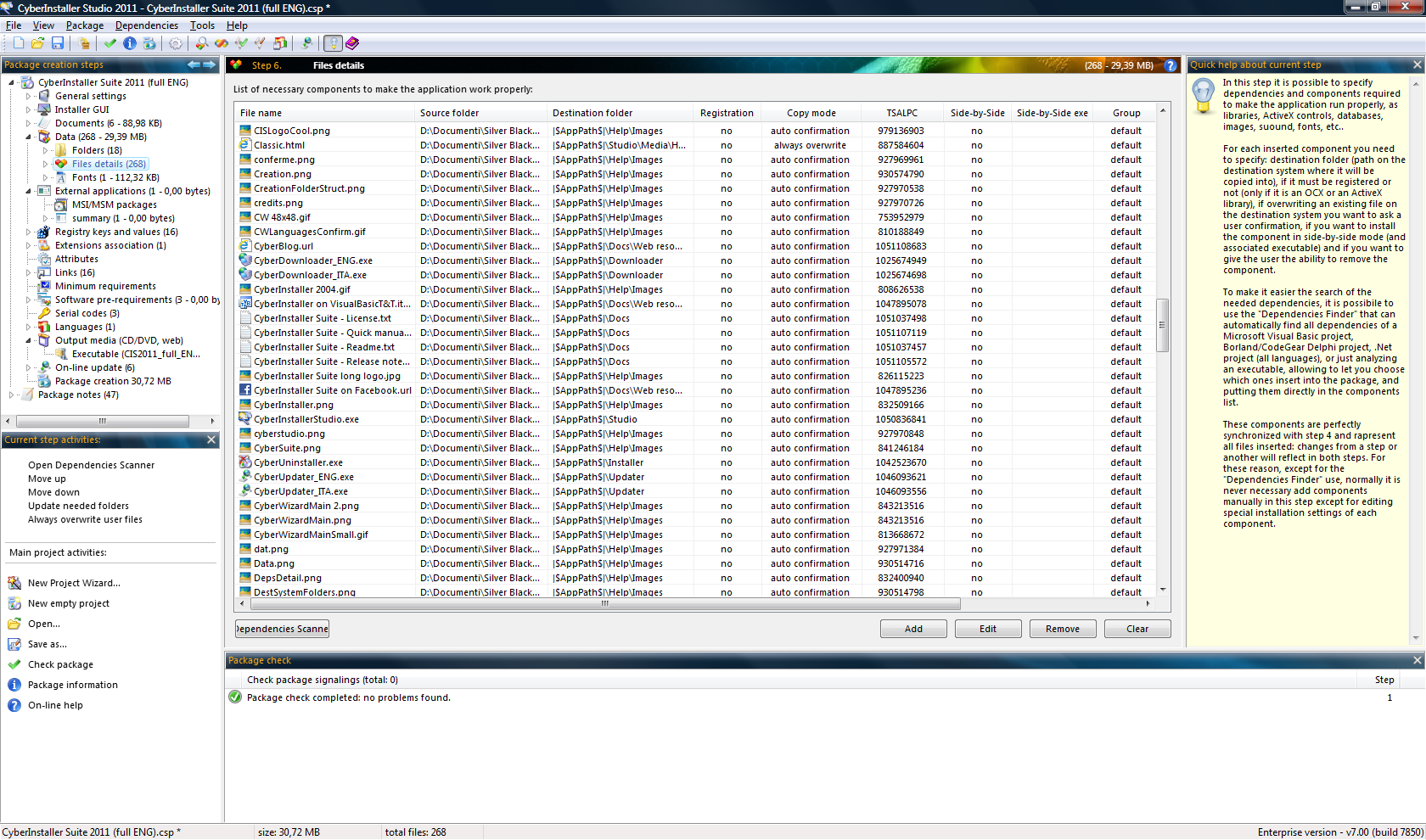The height and width of the screenshot is (840, 1426).
Task: Click the Serial codes key icon
Action: (44, 313)
